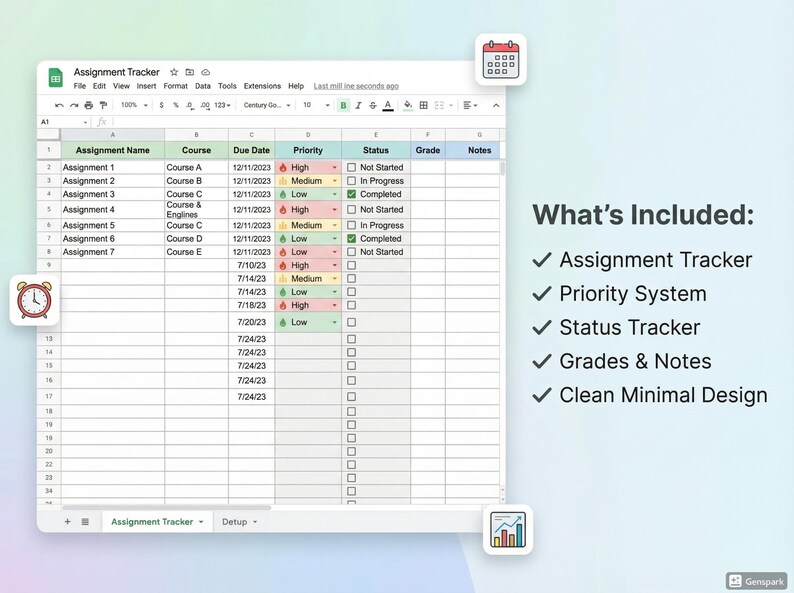Viewport: 794px width, 593px height.
Task: Toggle italic formatting
Action: click(x=358, y=105)
